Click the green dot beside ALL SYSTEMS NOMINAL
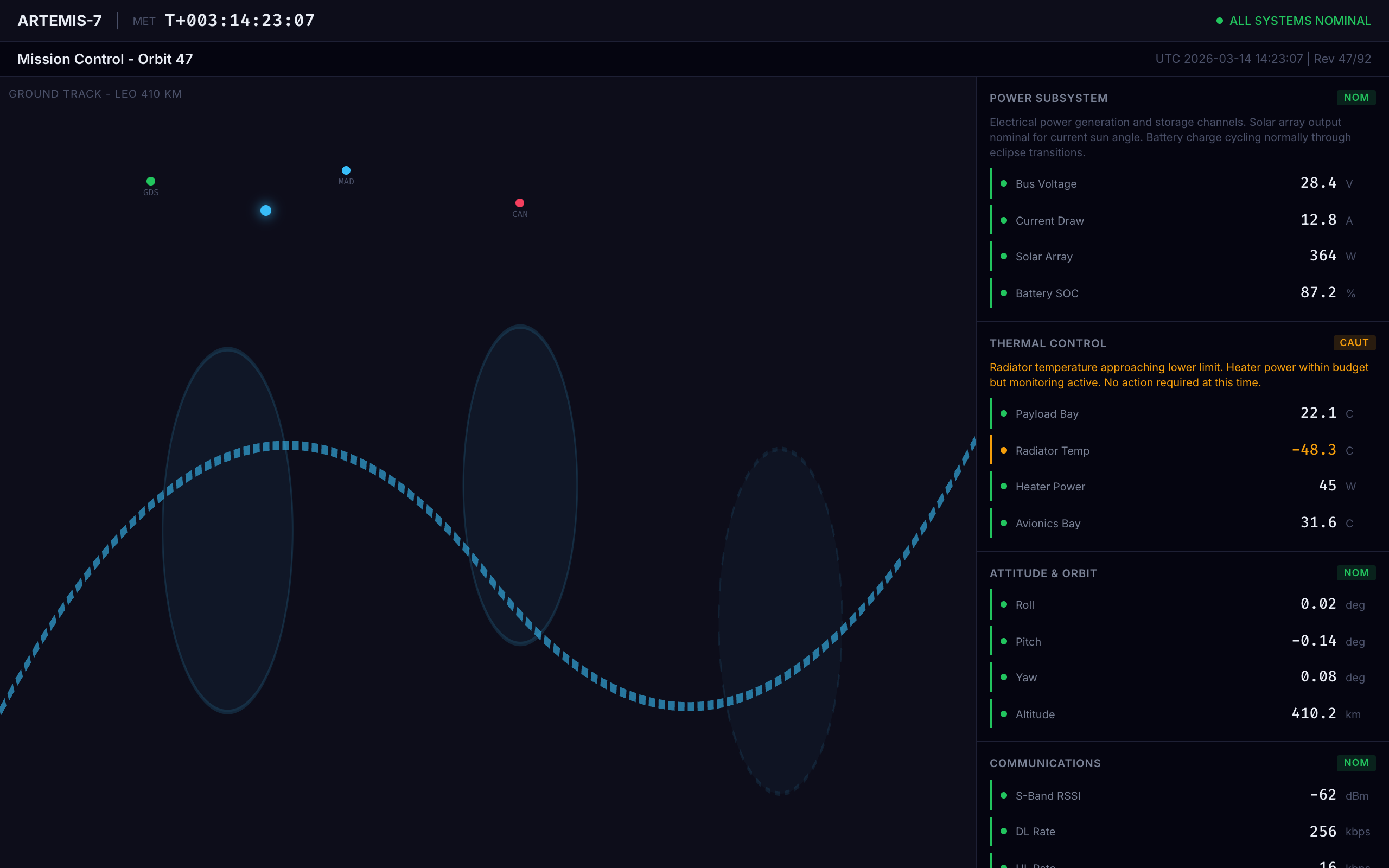 (x=1220, y=20)
